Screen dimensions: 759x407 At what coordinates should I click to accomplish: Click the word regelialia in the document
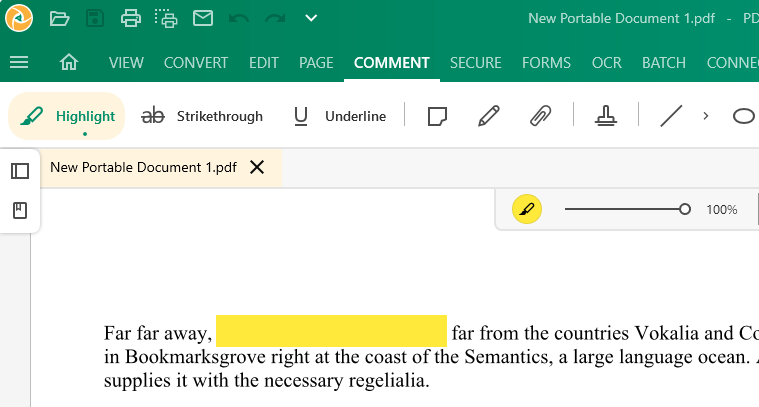tap(388, 381)
